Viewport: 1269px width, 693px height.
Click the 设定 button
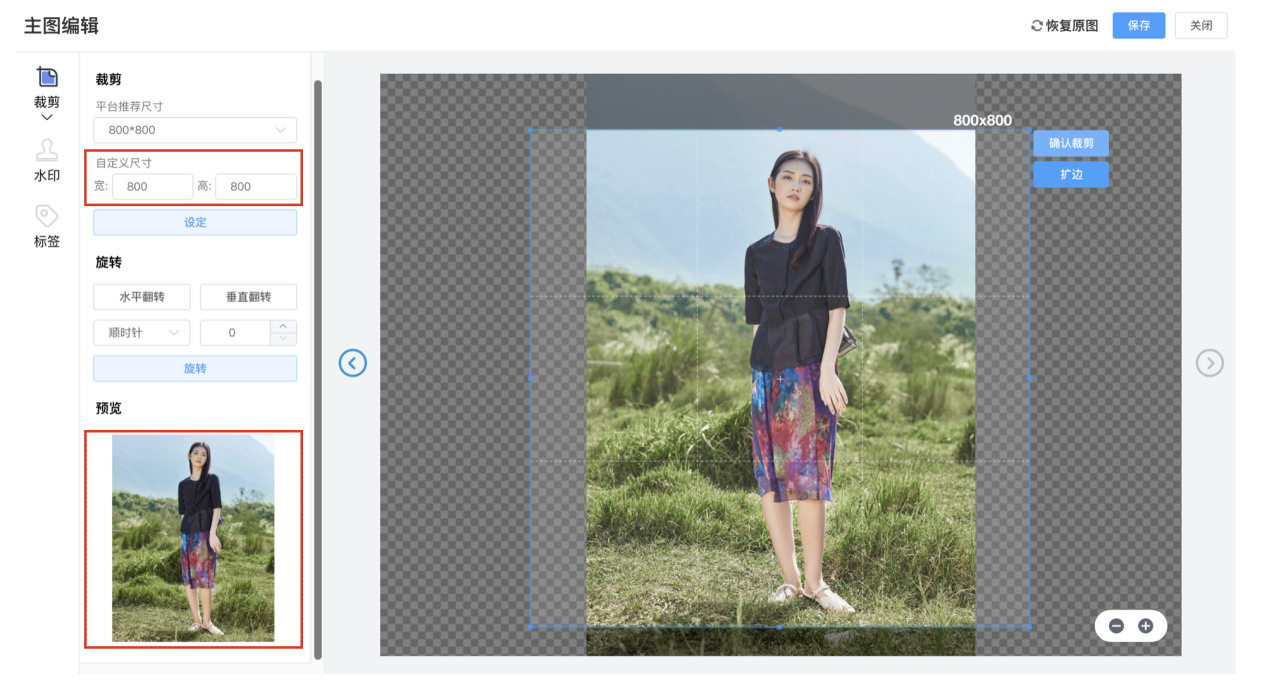pyautogui.click(x=195, y=222)
